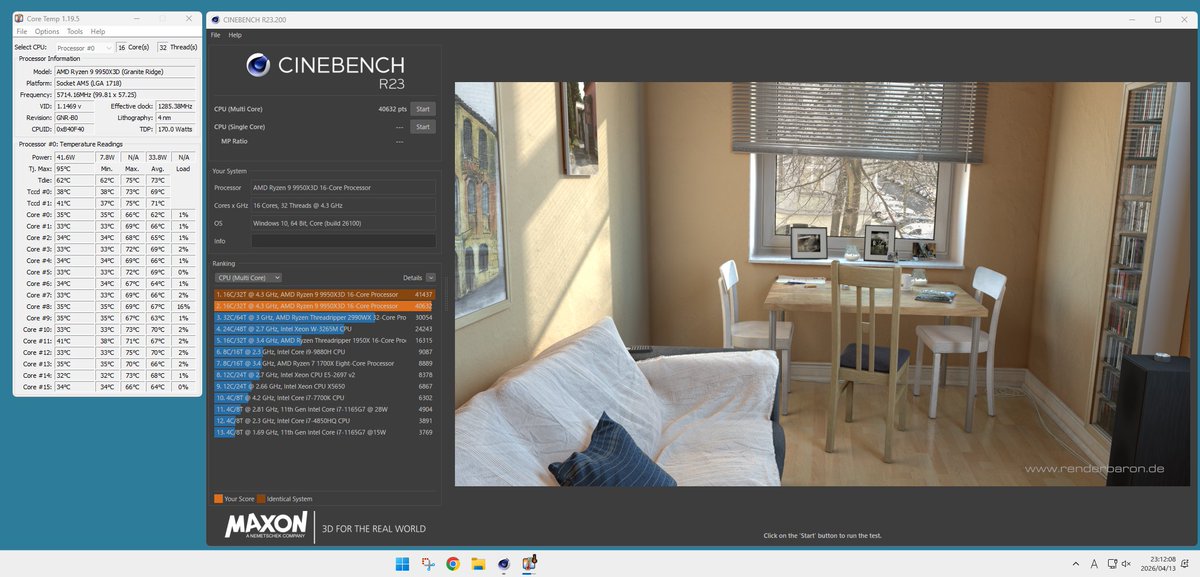
Task: Click the Info input field in Cinebench
Action: point(343,241)
